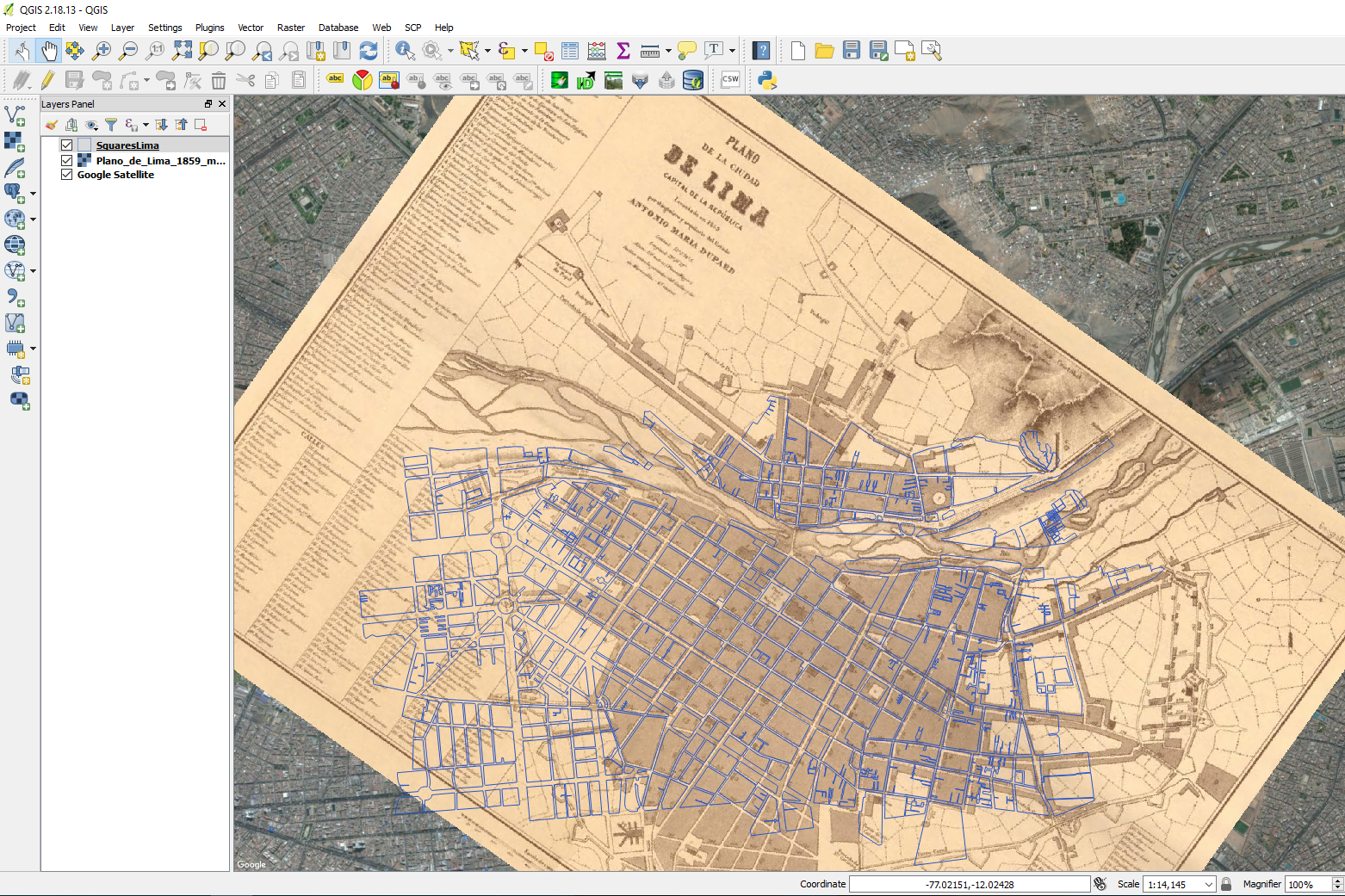This screenshot has height=896, width=1345.
Task: Open Manage Visibility eye dropdown in Layers Panel
Action: coord(91,126)
